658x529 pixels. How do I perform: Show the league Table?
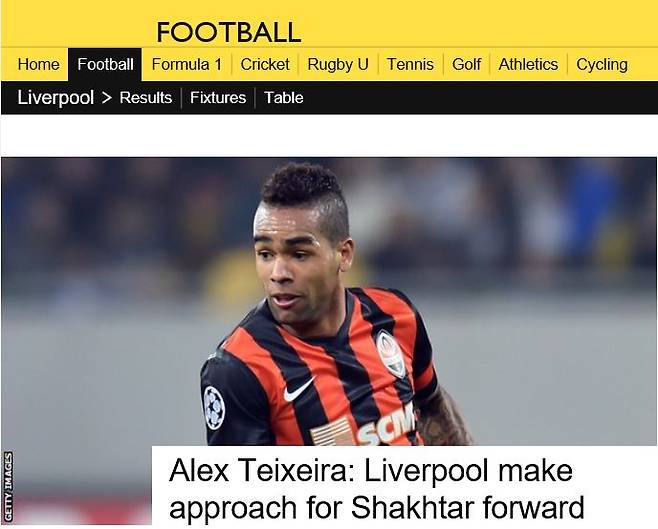(284, 98)
